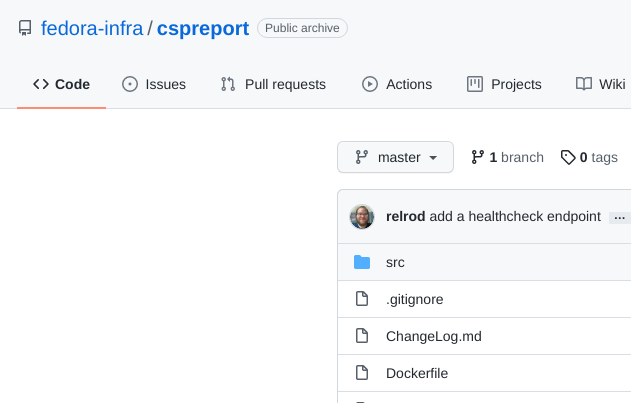This screenshot has height=403, width=631.
Task: Expand commit message with ellipsis button
Action: pyautogui.click(x=620, y=218)
